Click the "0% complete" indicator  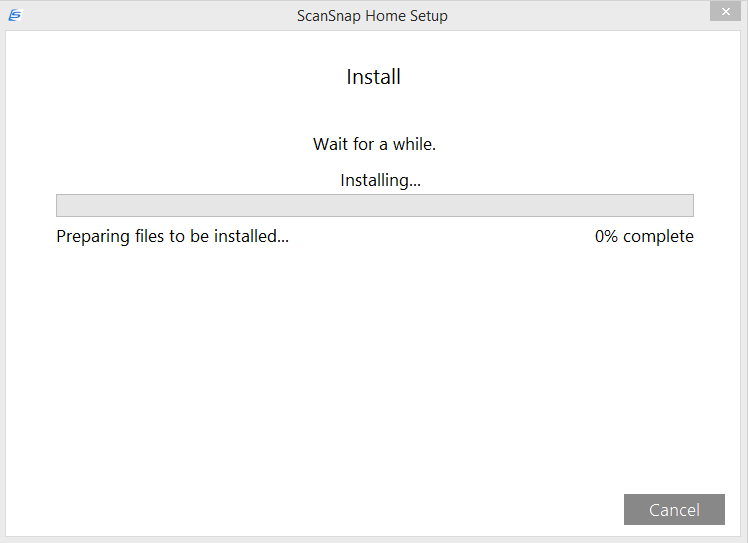(644, 237)
